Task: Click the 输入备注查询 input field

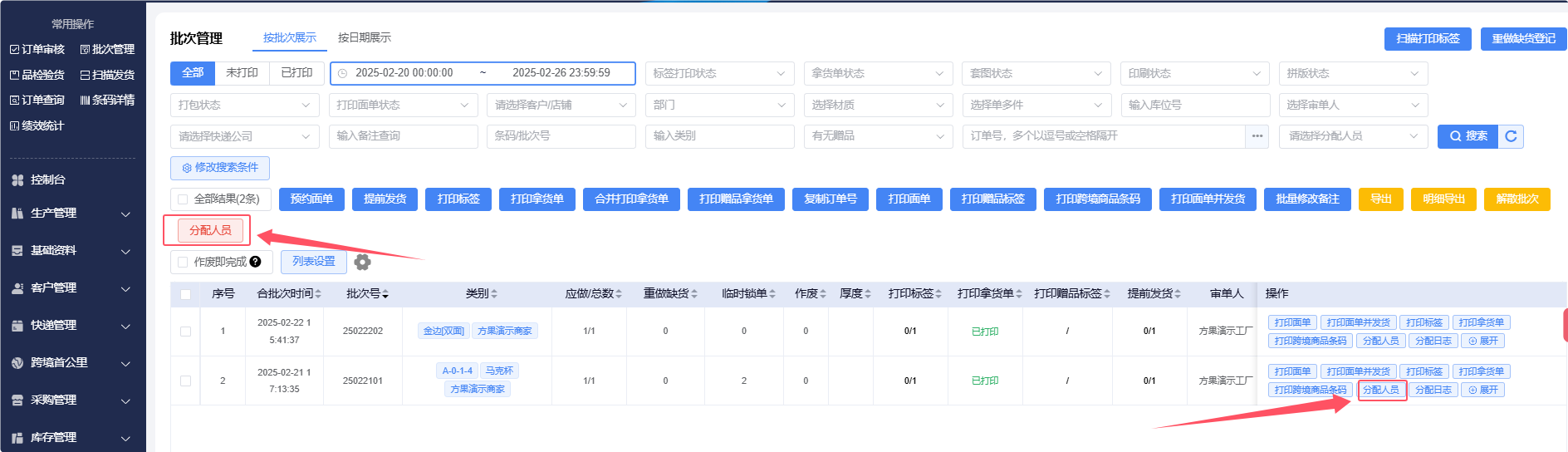Action: tap(403, 136)
